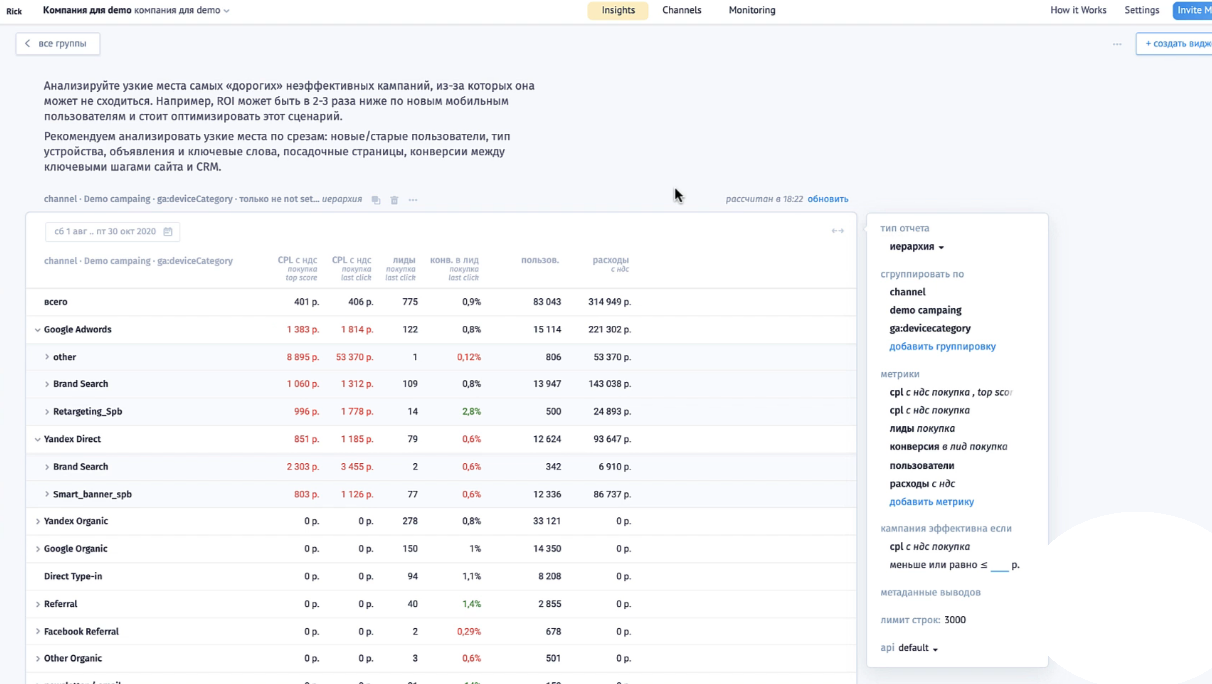This screenshot has height=684, width=1212.
Task: Switch to Insights tab
Action: coord(618,10)
